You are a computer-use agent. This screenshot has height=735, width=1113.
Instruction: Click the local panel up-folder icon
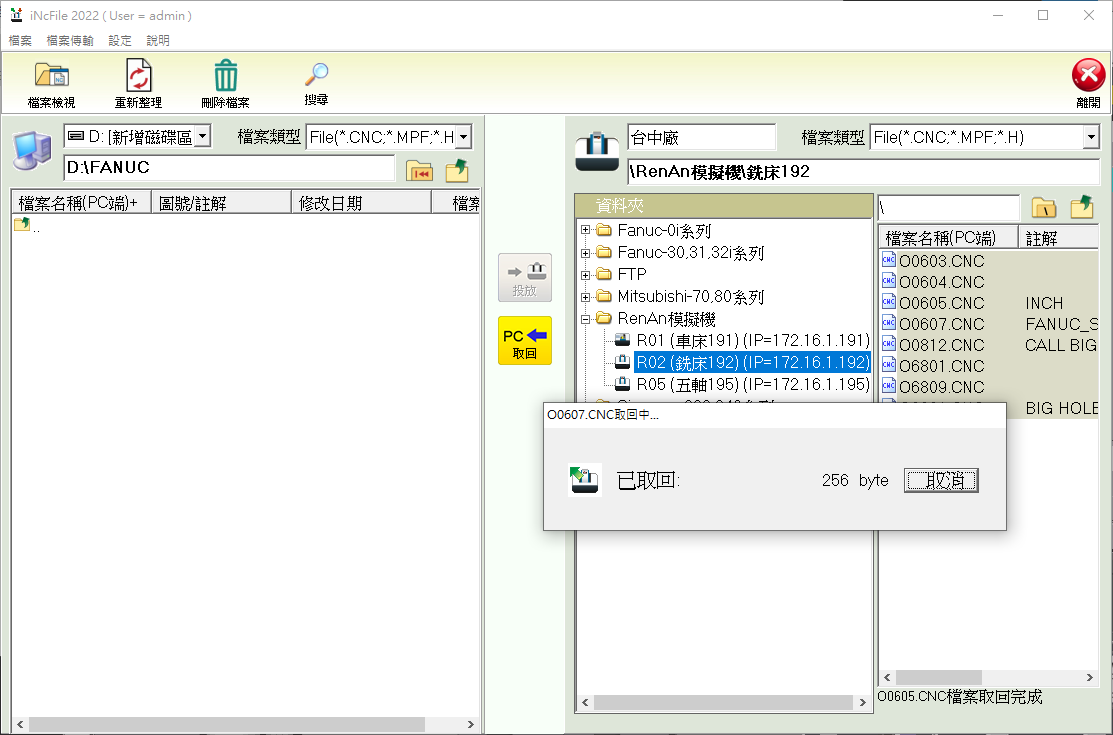pyautogui.click(x=457, y=170)
